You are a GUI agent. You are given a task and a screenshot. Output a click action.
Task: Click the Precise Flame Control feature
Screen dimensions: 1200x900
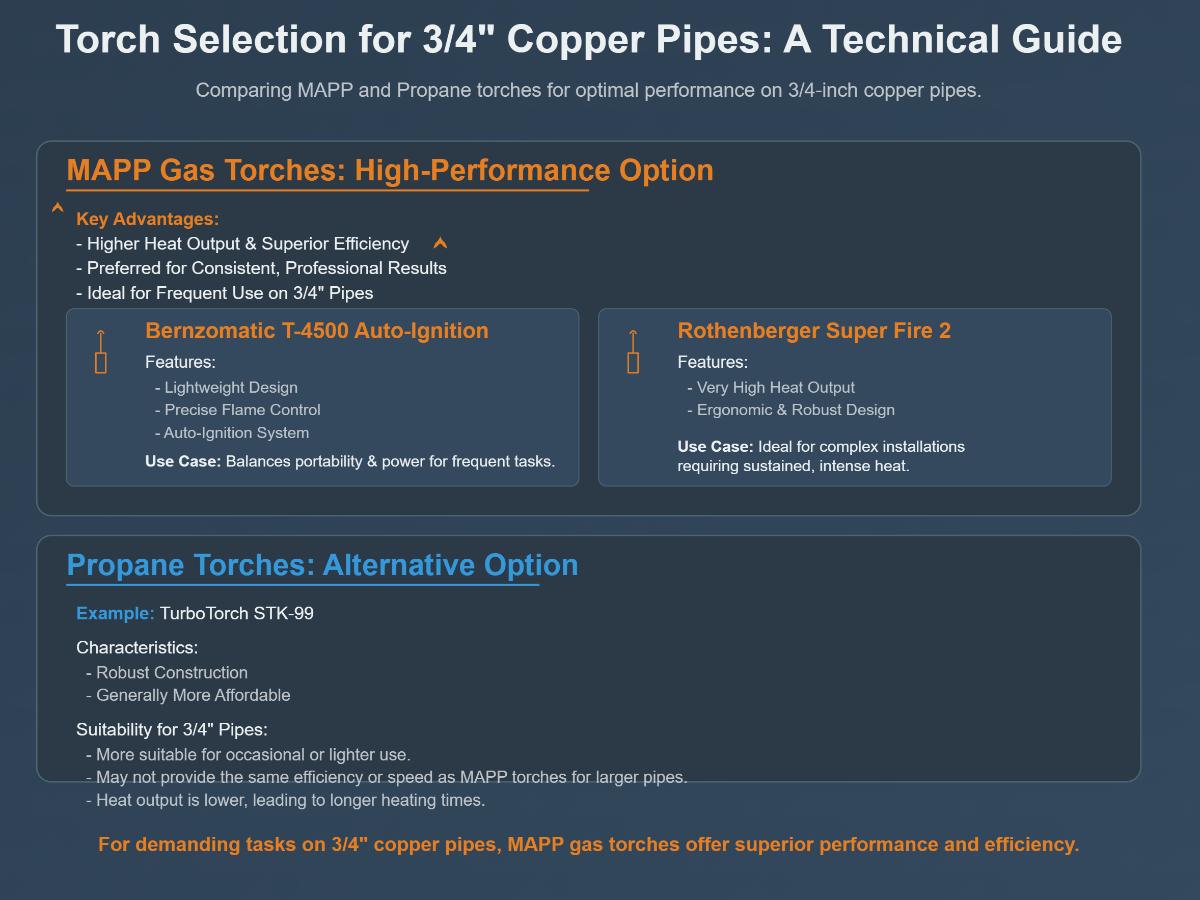pyautogui.click(x=238, y=410)
